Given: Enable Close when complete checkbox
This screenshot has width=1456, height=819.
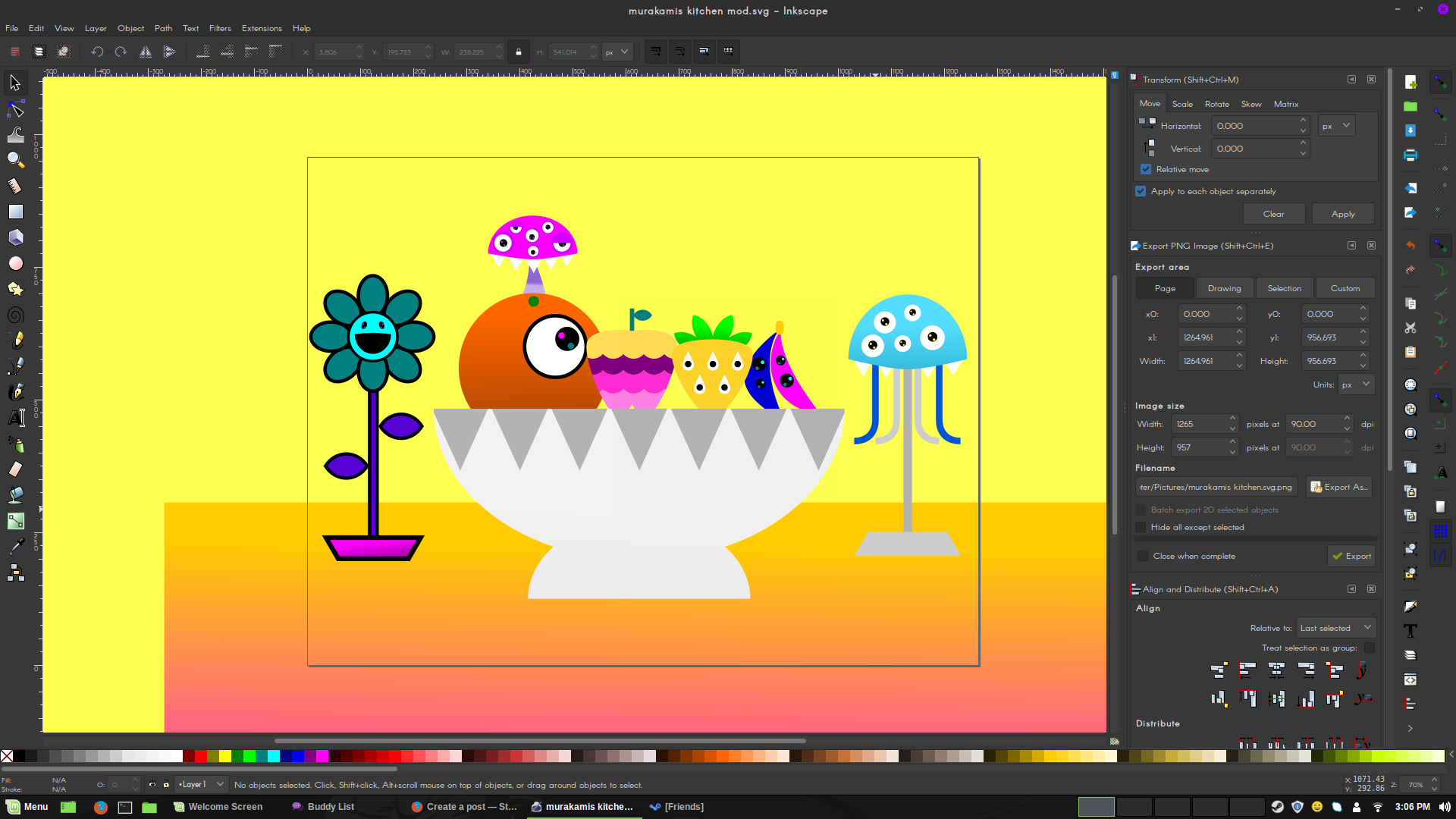Looking at the screenshot, I should 1143,556.
